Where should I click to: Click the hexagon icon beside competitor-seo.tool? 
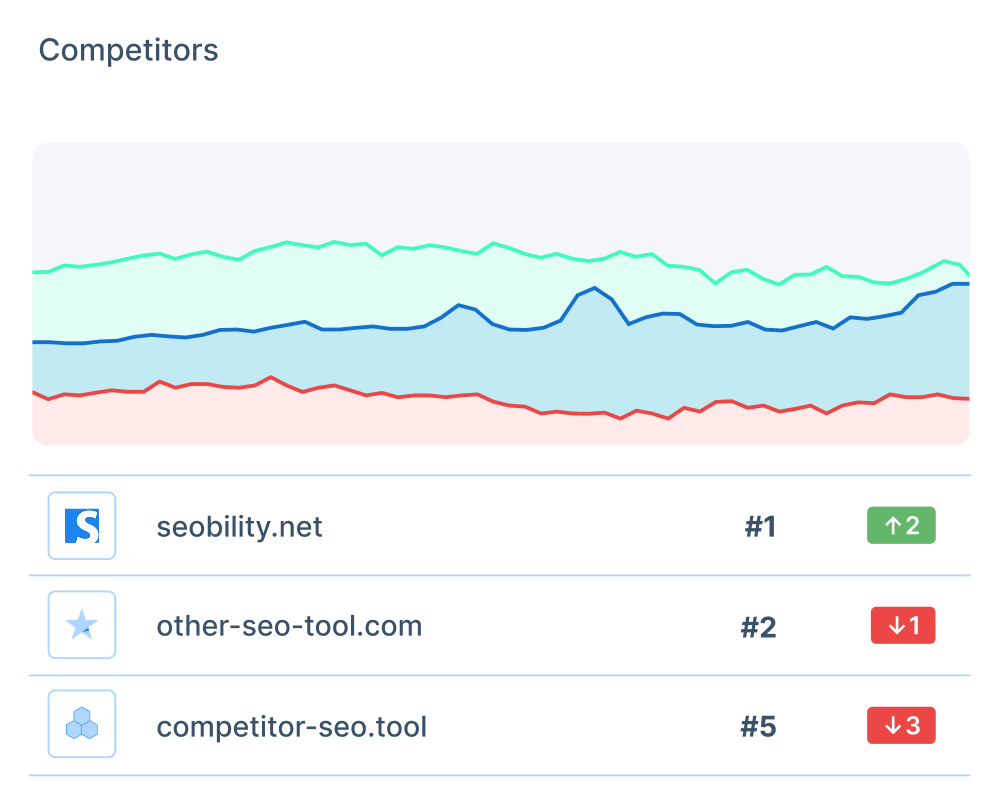tap(81, 723)
